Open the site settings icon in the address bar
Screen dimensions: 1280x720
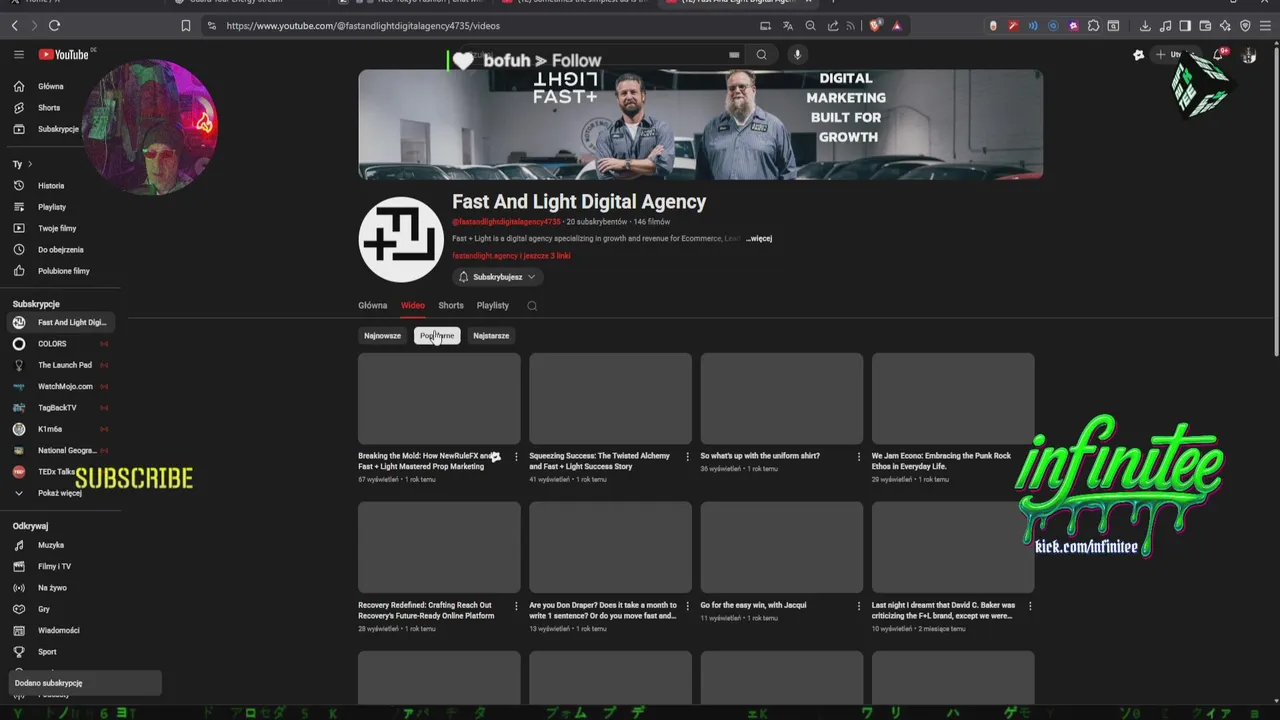coord(211,26)
